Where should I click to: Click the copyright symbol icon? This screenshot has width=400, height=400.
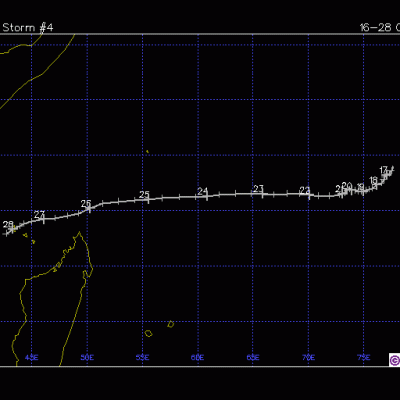point(395,360)
